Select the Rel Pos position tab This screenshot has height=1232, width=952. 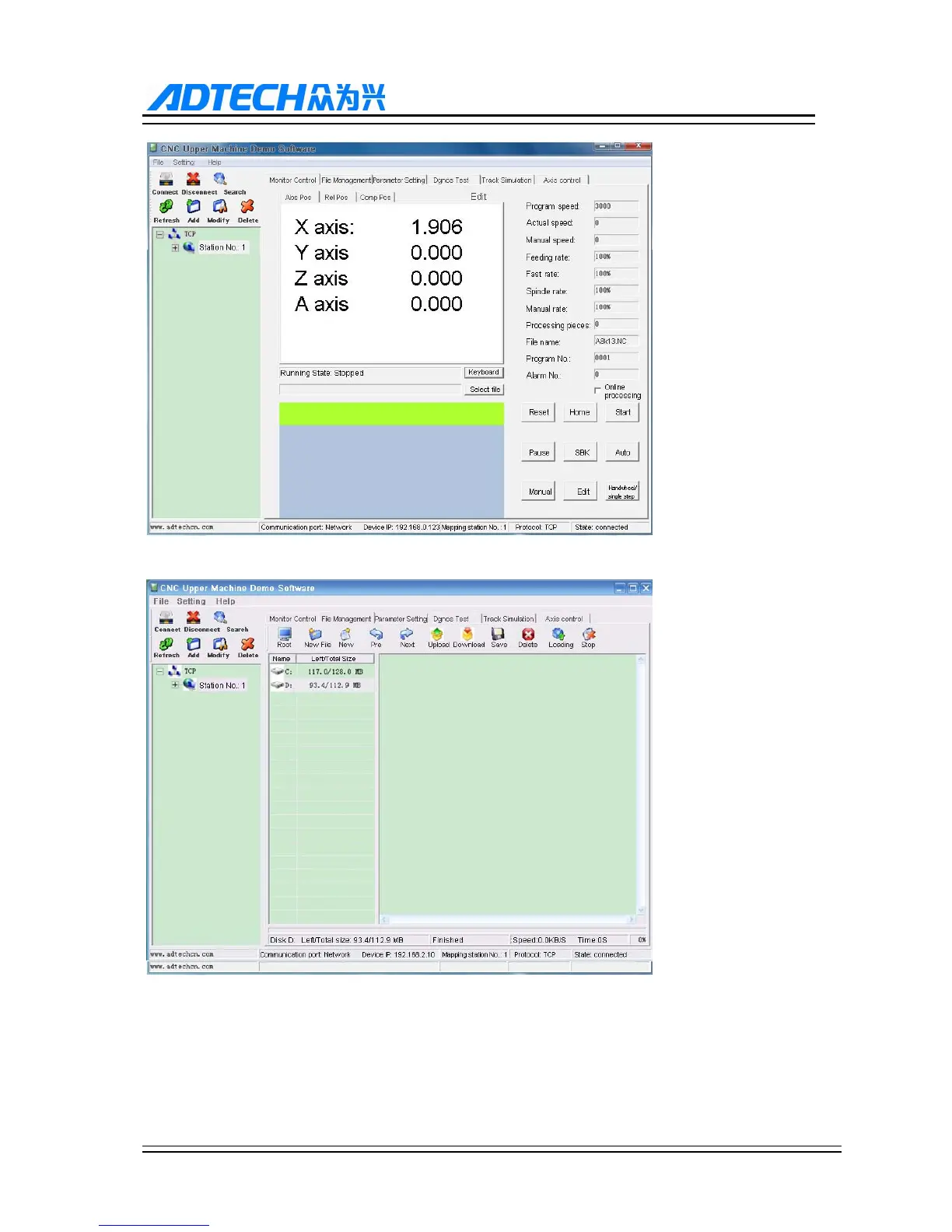(x=336, y=198)
